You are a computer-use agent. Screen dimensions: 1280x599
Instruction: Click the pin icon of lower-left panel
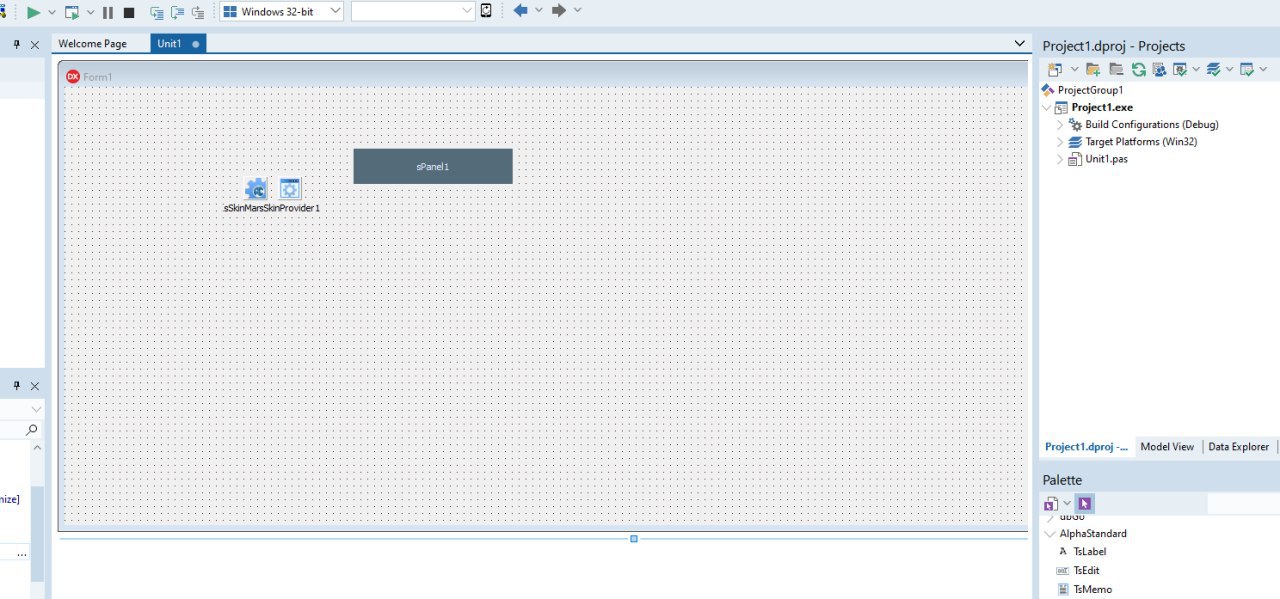click(17, 385)
